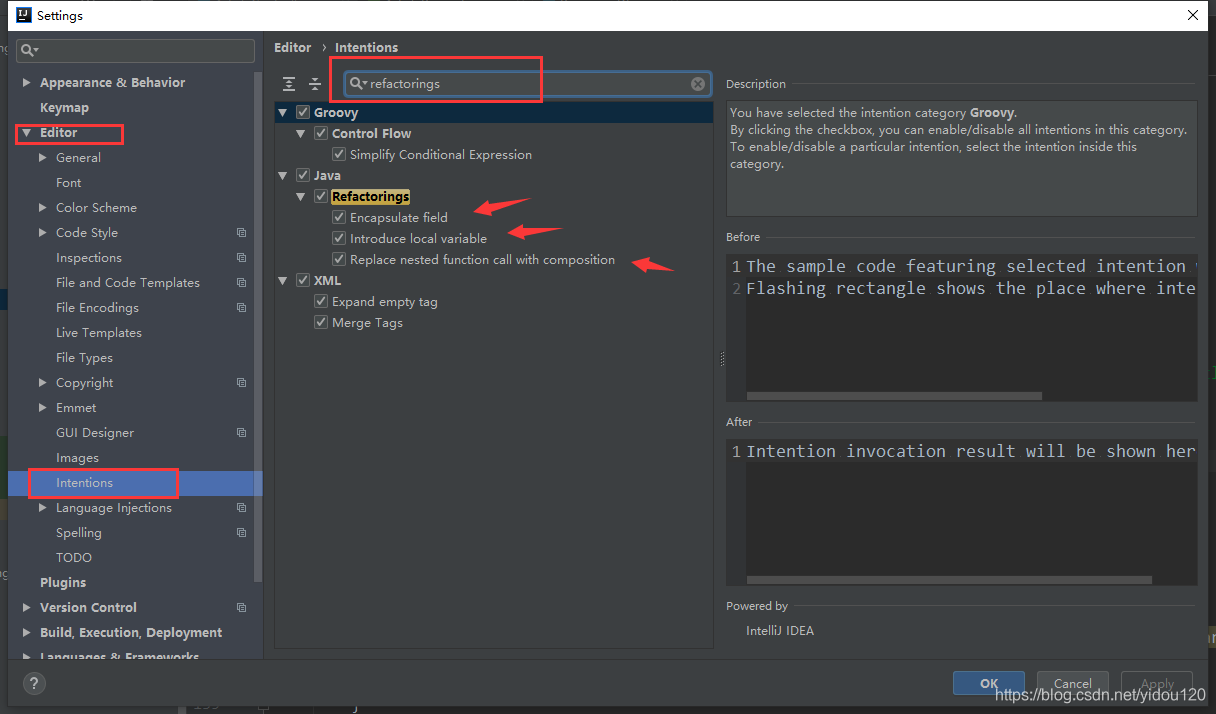Open the Keymap settings page
1216x714 pixels.
[64, 108]
